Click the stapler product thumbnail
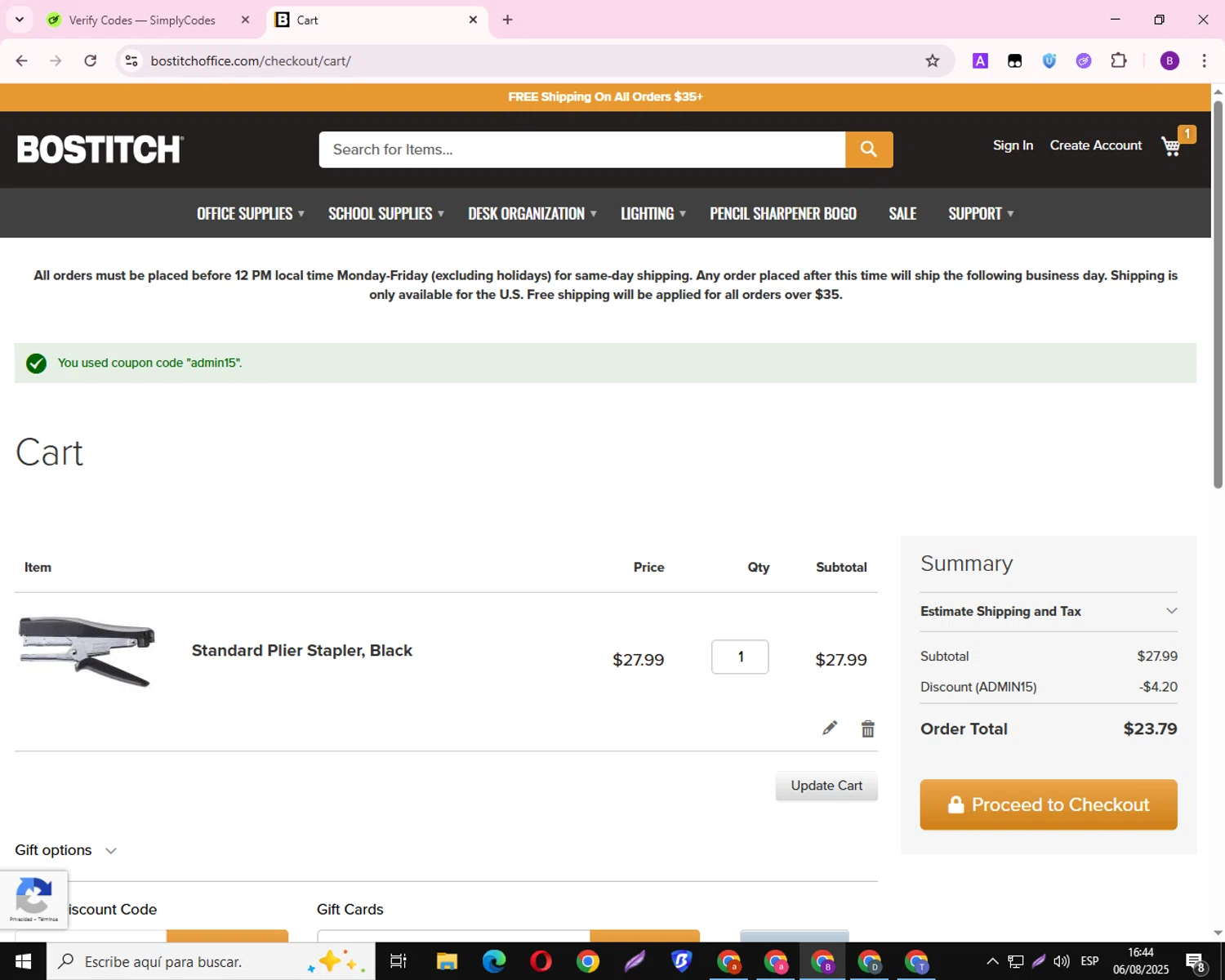 tap(87, 652)
